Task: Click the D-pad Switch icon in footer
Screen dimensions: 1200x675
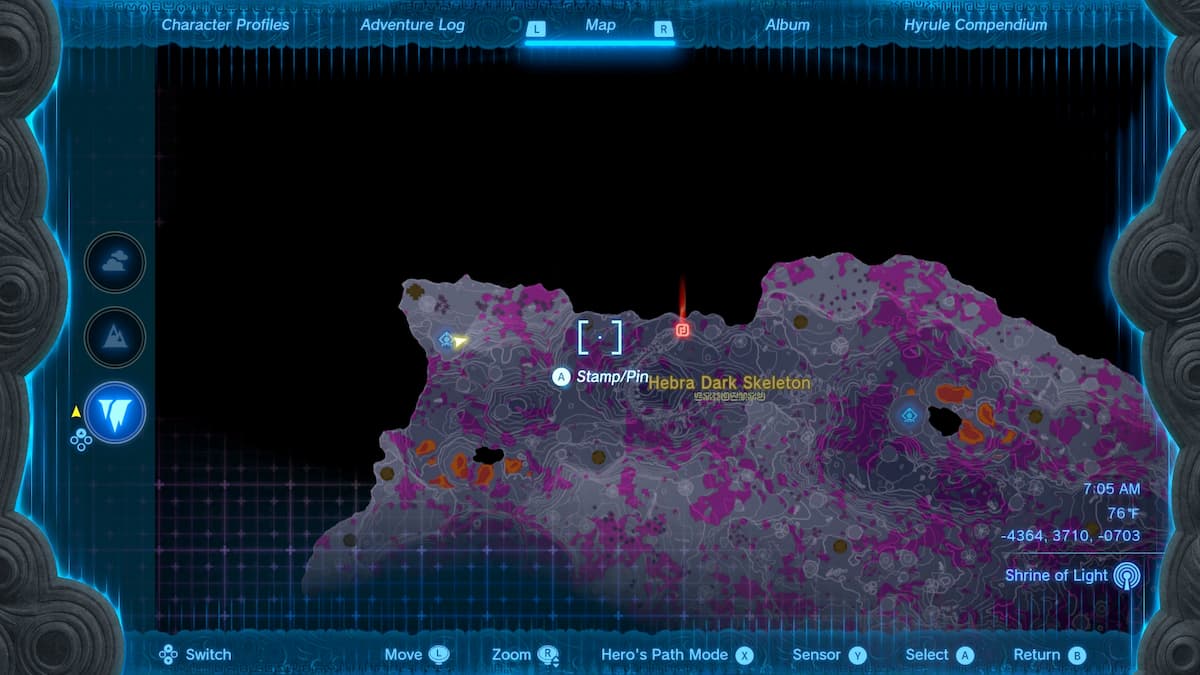Action: 168,655
